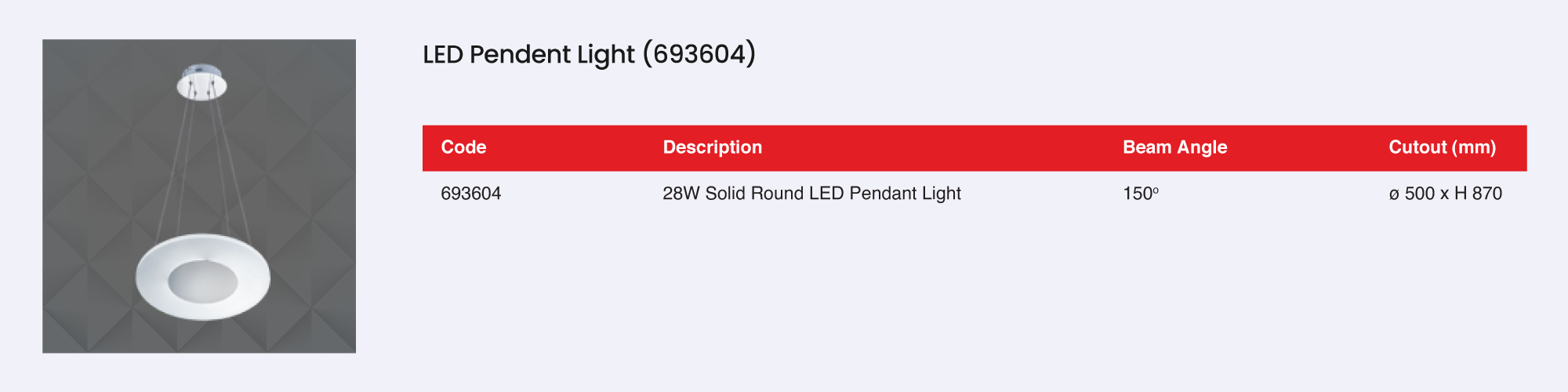Select the "Cutout (mm)" column header

tap(1442, 147)
